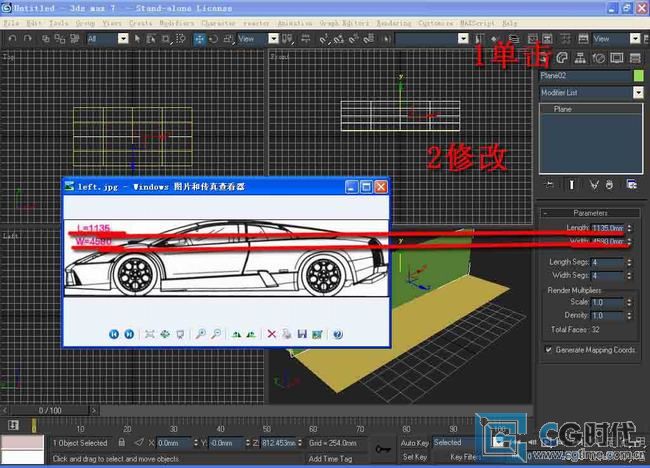This screenshot has width=650, height=468.
Task: Open the File menu
Action: 11,23
